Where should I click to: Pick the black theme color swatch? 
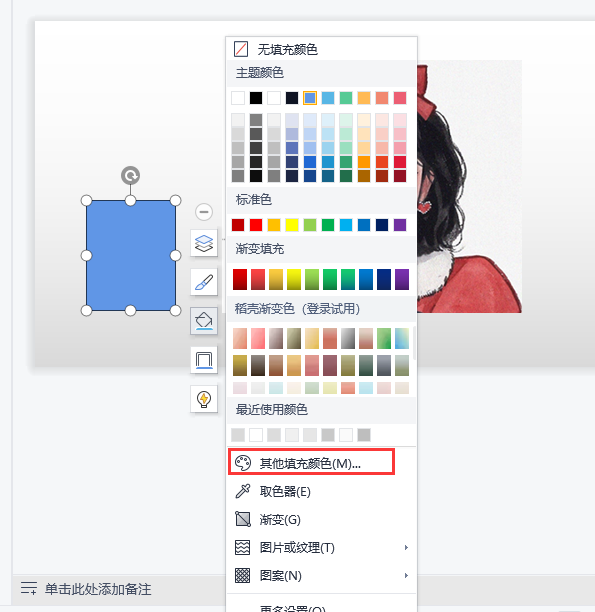click(256, 98)
